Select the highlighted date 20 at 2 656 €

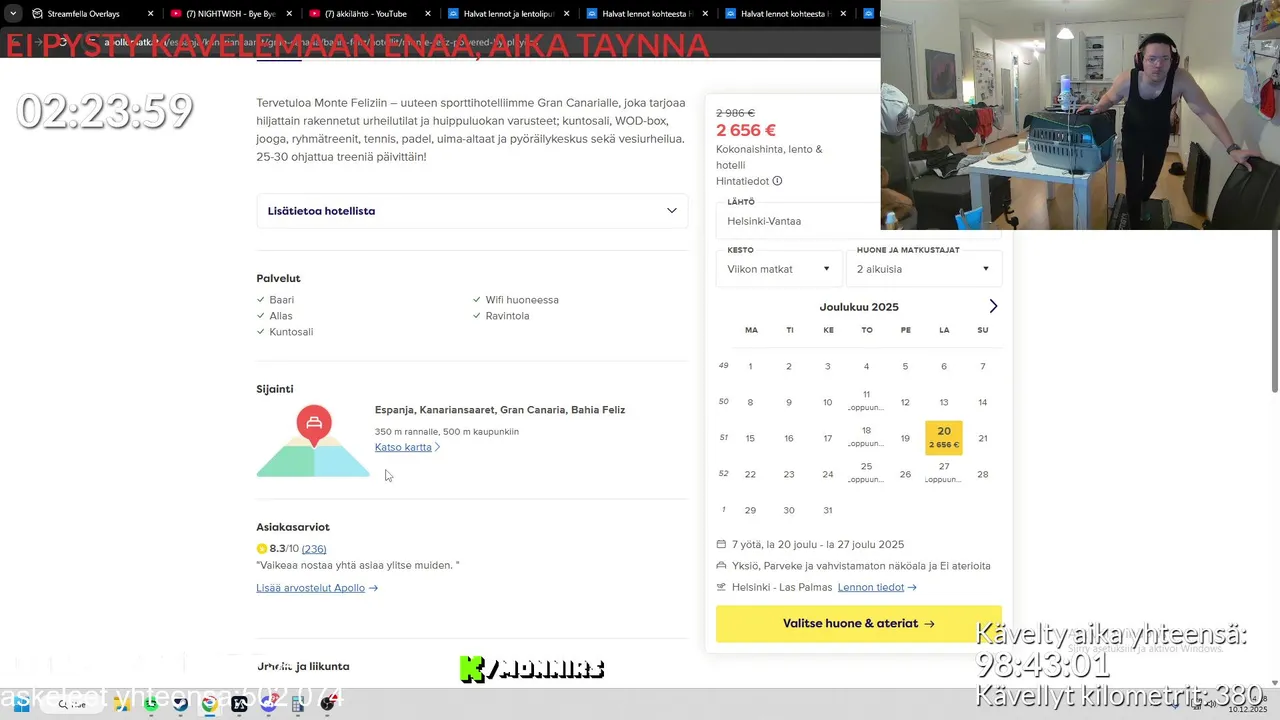944,438
